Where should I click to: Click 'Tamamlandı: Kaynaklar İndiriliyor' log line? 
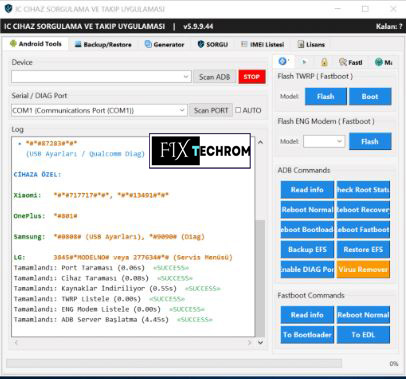117,288
